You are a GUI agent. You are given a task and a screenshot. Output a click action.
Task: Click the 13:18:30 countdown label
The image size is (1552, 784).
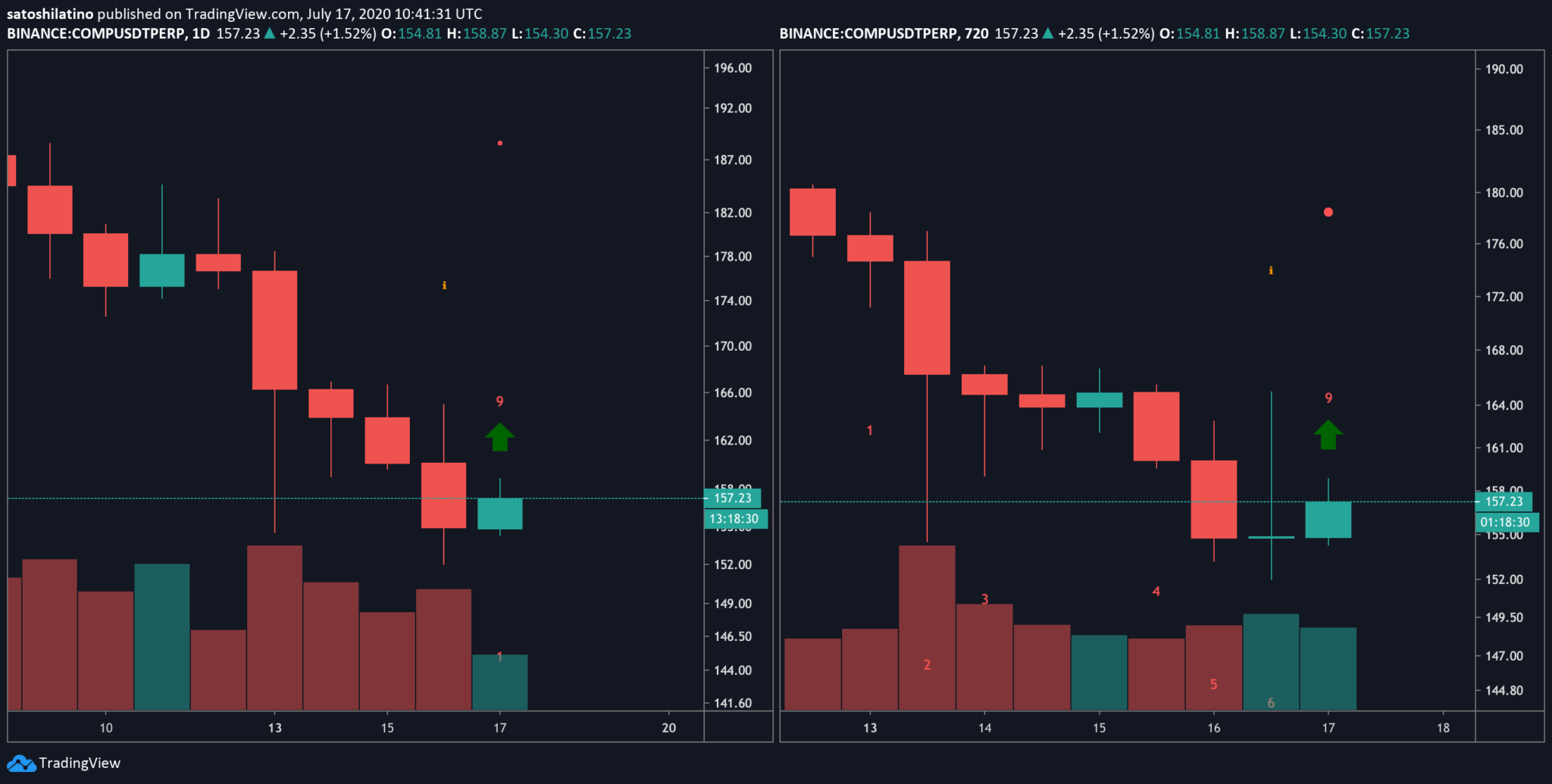coord(734,519)
